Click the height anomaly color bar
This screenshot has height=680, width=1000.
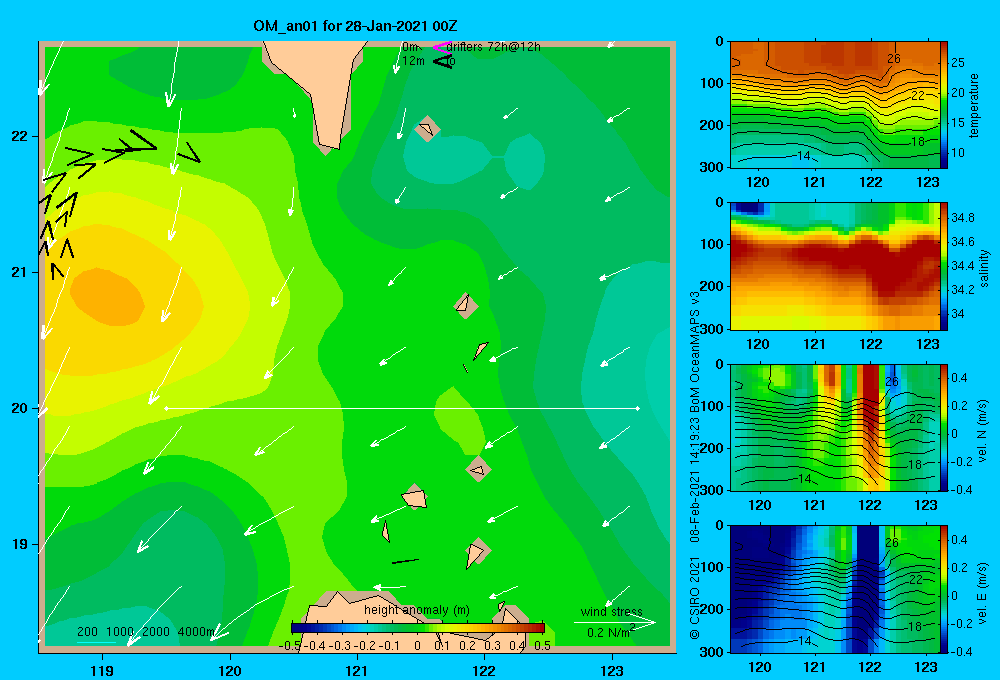pos(418,628)
